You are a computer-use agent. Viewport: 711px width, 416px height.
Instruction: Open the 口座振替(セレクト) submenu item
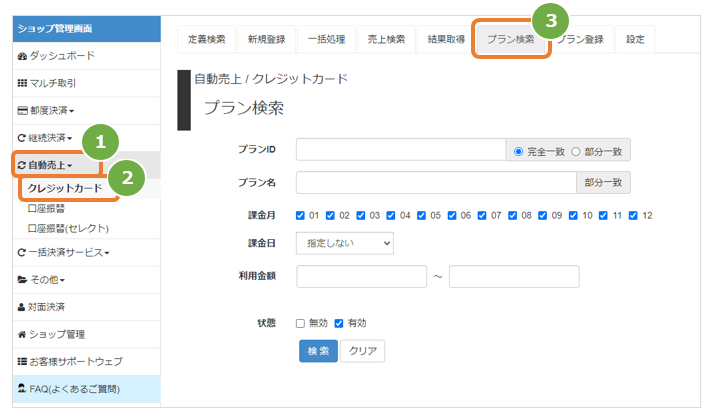pos(68,228)
